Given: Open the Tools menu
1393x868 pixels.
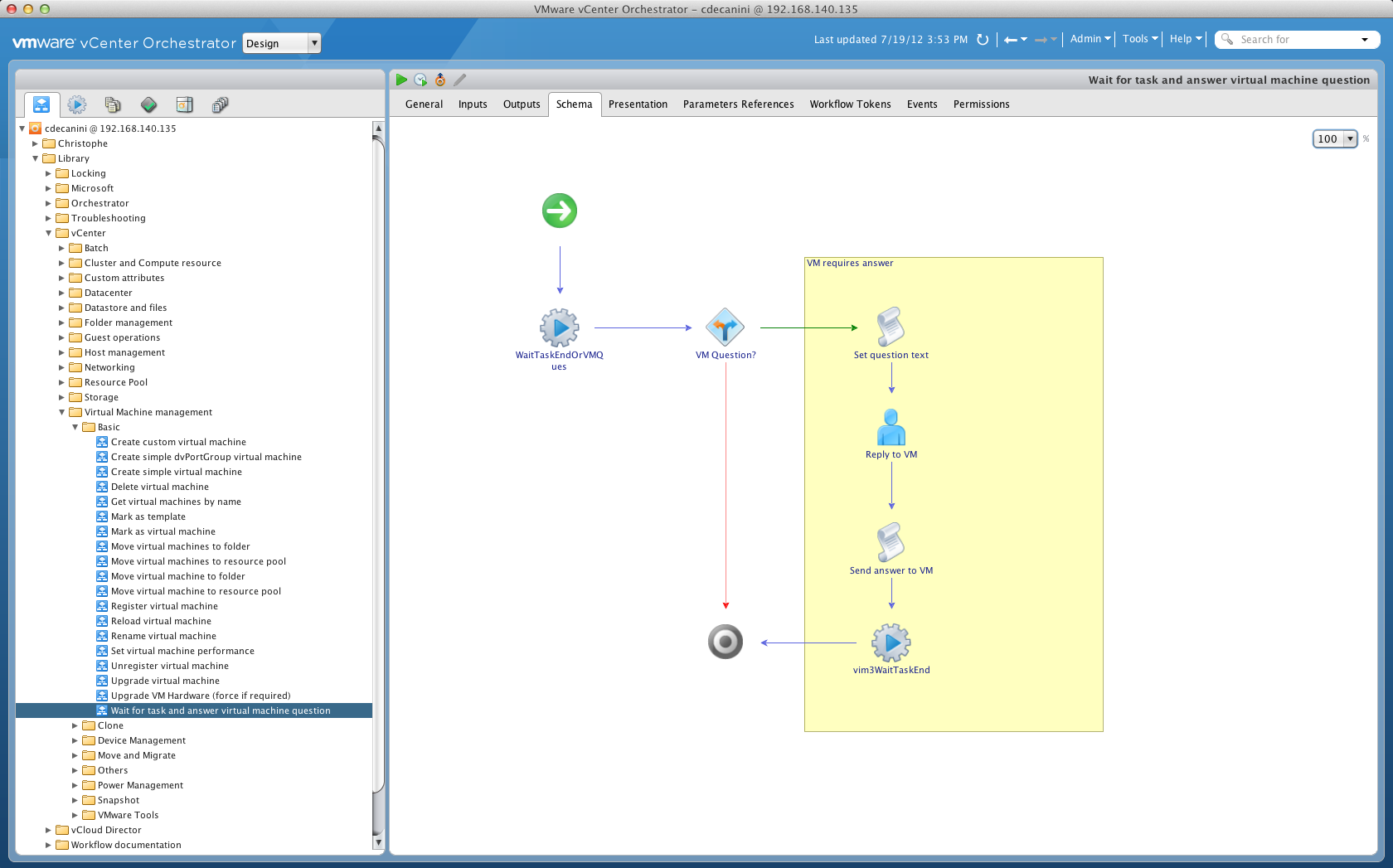Looking at the screenshot, I should 1140,39.
